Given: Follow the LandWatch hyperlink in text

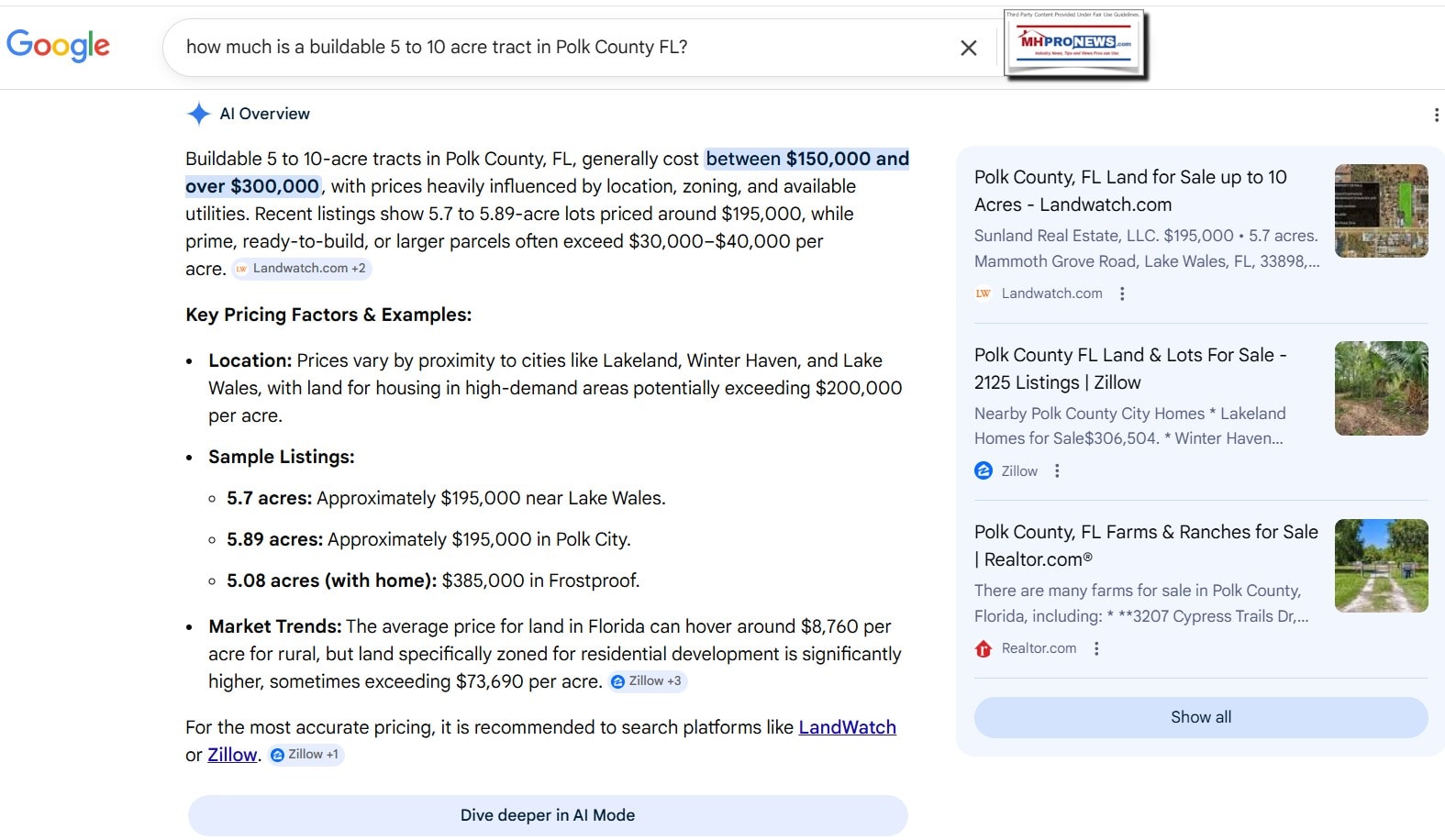Looking at the screenshot, I should (847, 727).
